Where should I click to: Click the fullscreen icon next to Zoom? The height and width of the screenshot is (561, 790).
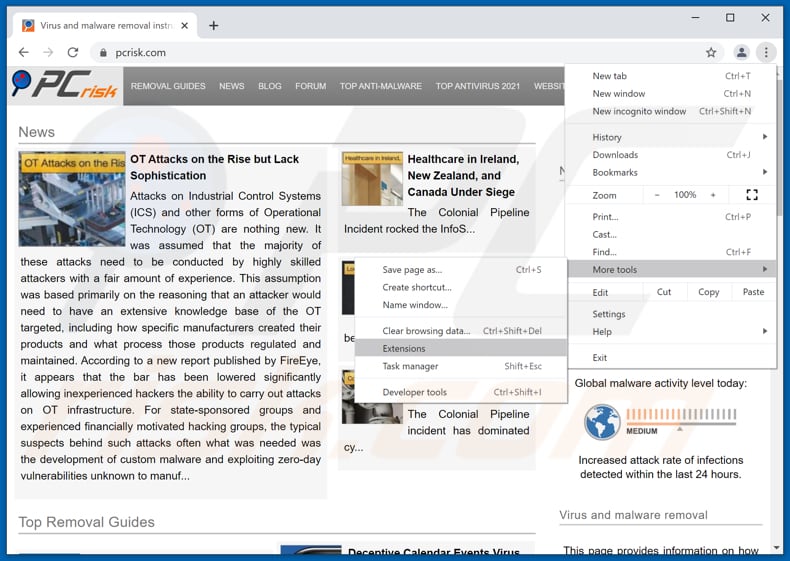pos(752,195)
